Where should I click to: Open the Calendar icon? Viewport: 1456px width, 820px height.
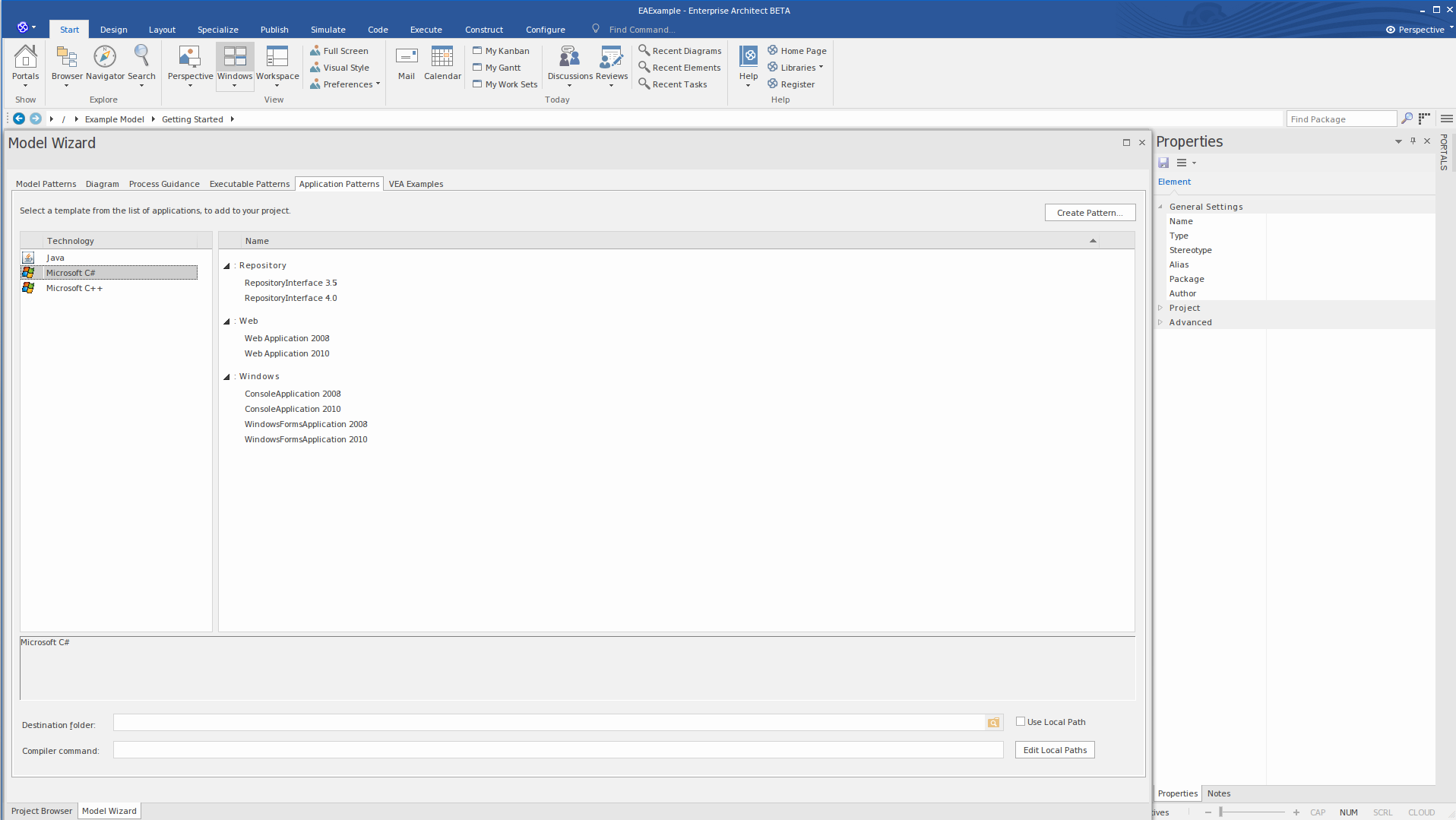pos(442,57)
